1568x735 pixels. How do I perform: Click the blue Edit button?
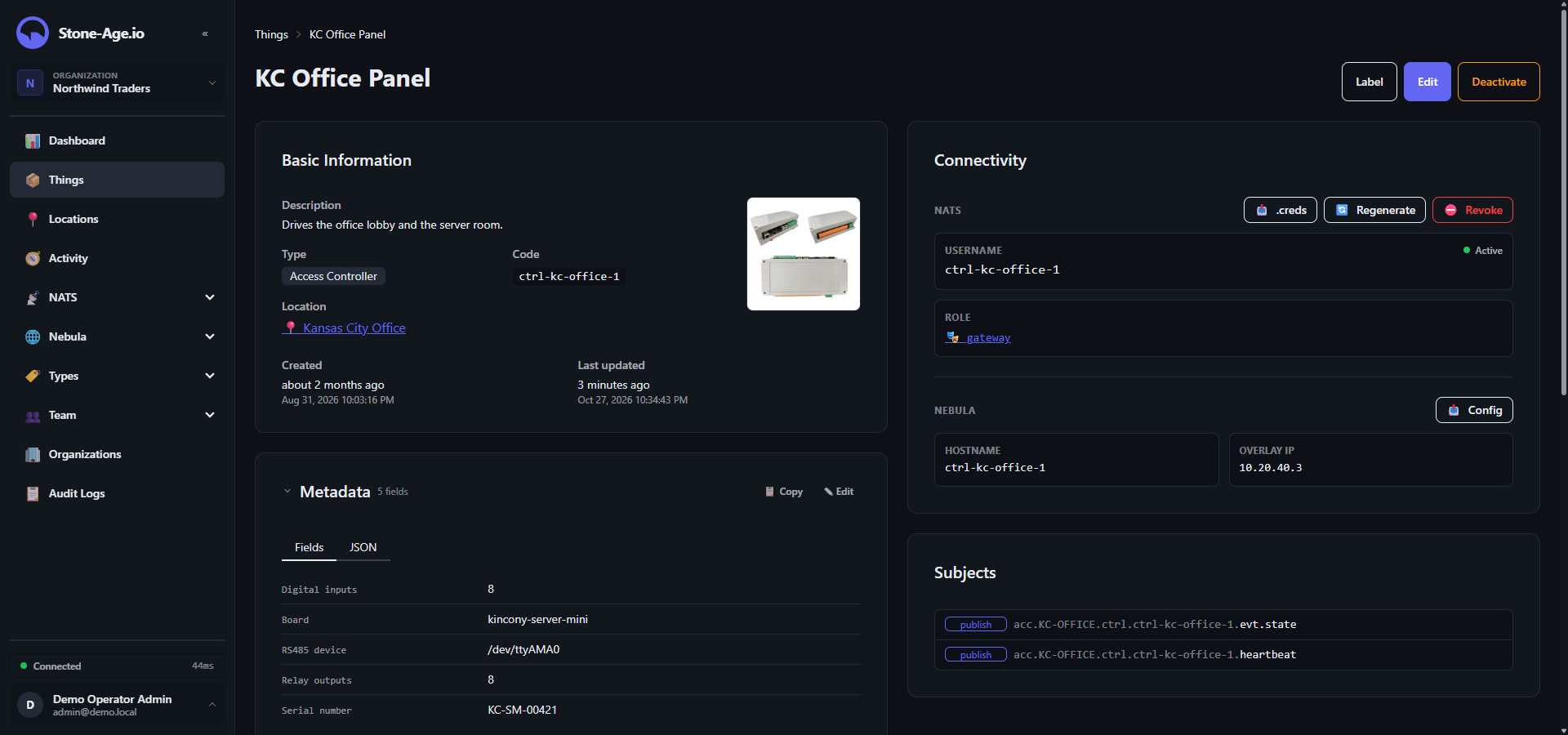1428,82
